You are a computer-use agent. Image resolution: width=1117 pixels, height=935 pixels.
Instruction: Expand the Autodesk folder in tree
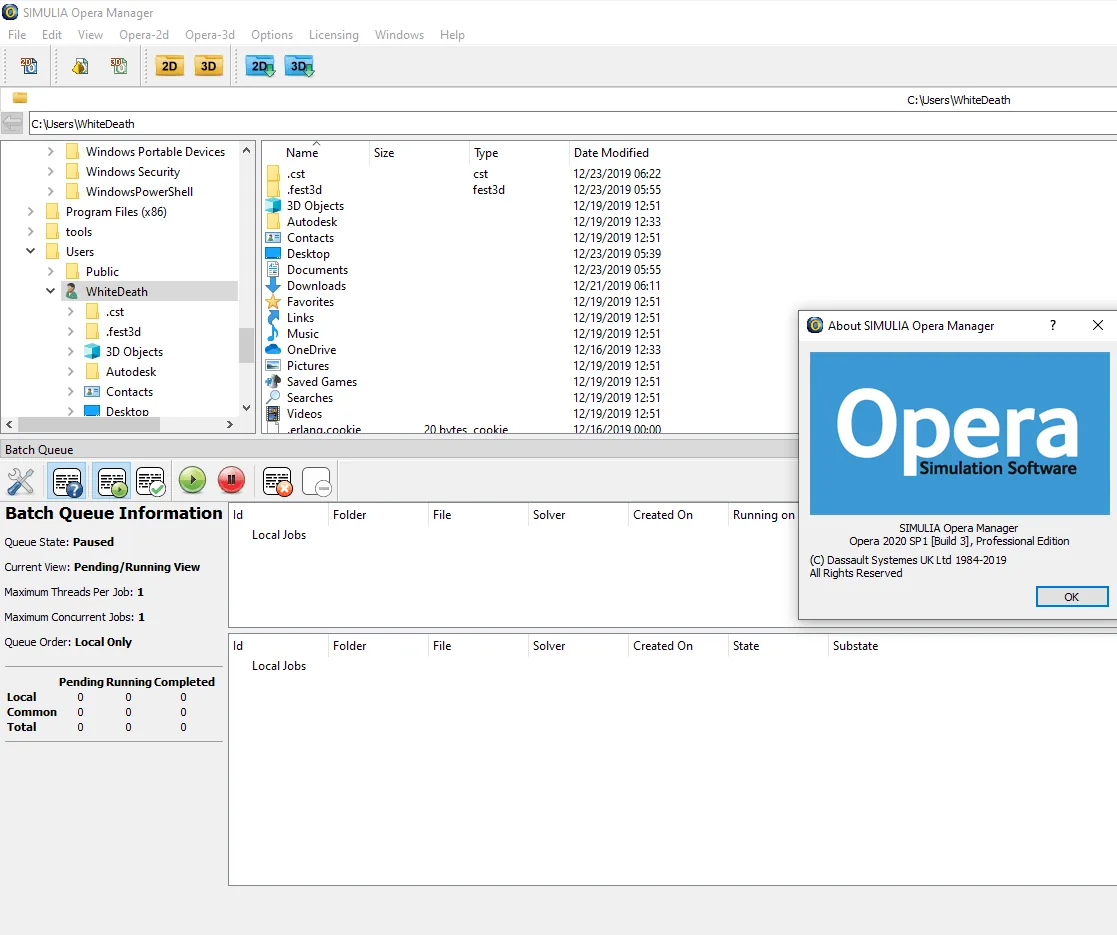point(71,371)
